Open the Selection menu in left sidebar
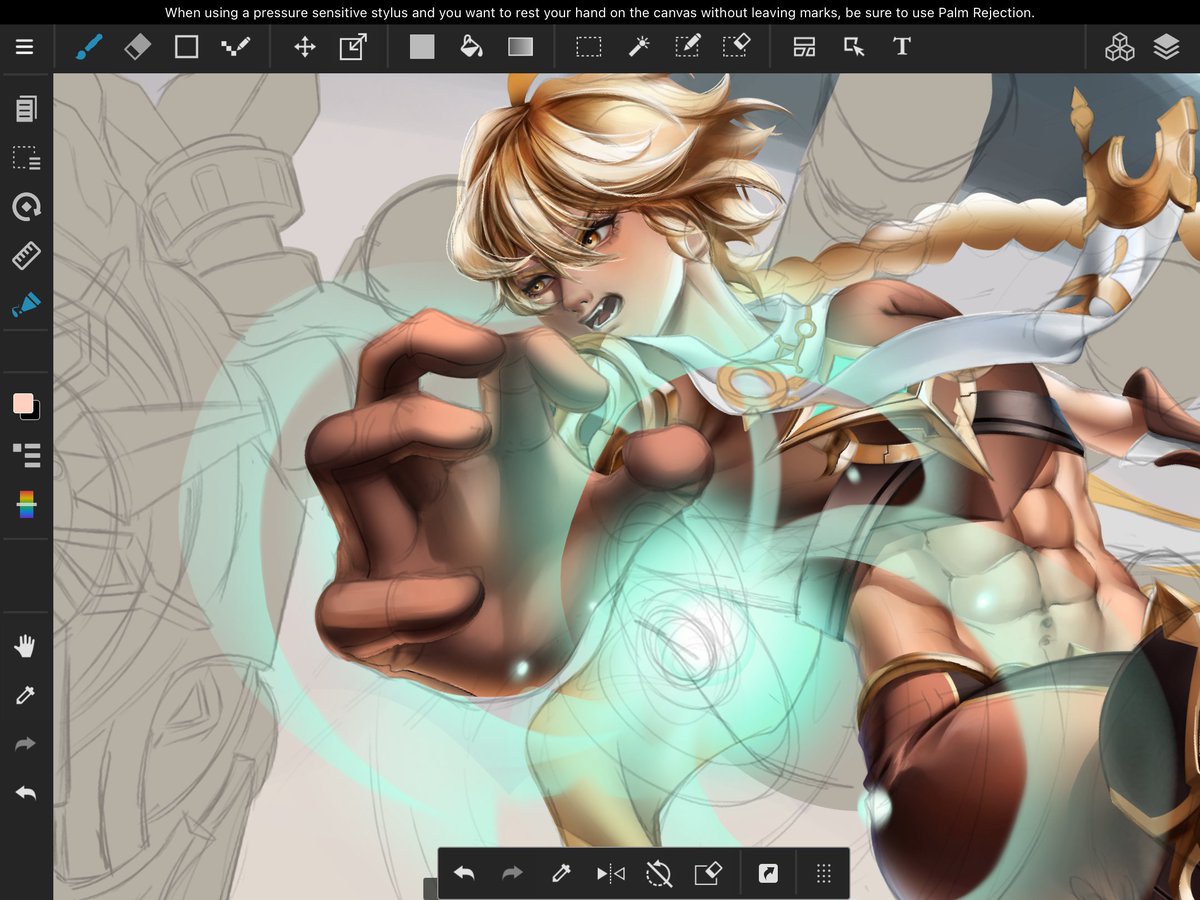The height and width of the screenshot is (900, 1200). tap(26, 158)
